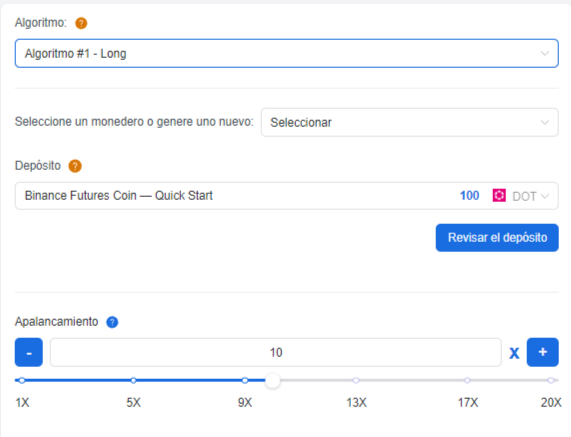Expand the Seleccionar wallet dropdown
This screenshot has width=571, height=437.
[x=410, y=122]
